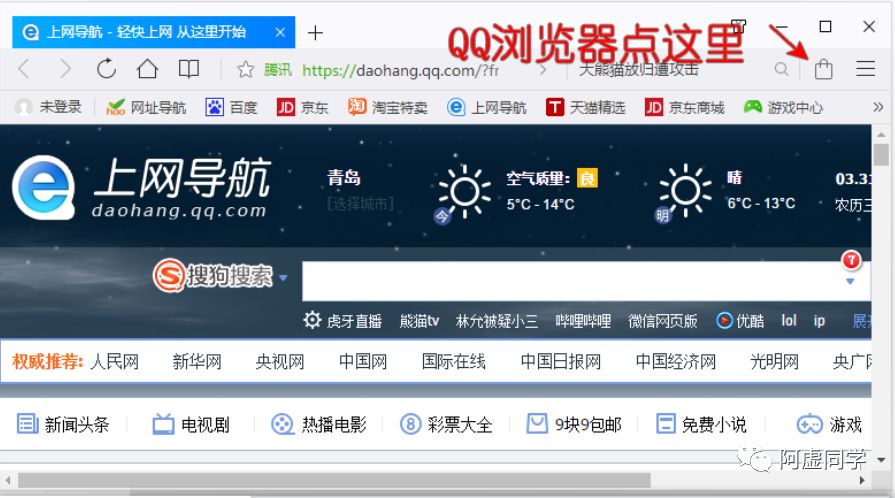This screenshot has height=498, width=895.
Task: Open the 光明网 recommended site
Action: (774, 362)
